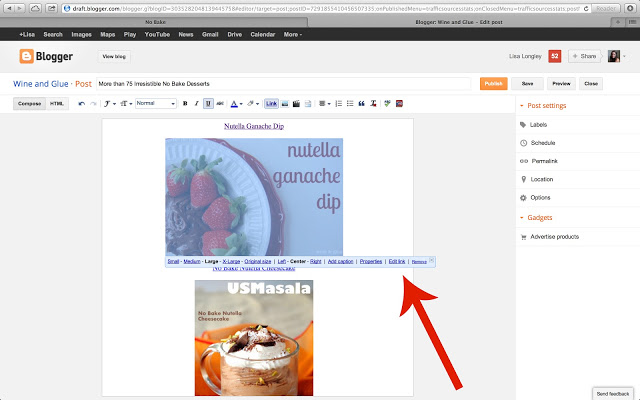The image size is (640, 400).
Task: Click the post title input field
Action: pos(283,84)
